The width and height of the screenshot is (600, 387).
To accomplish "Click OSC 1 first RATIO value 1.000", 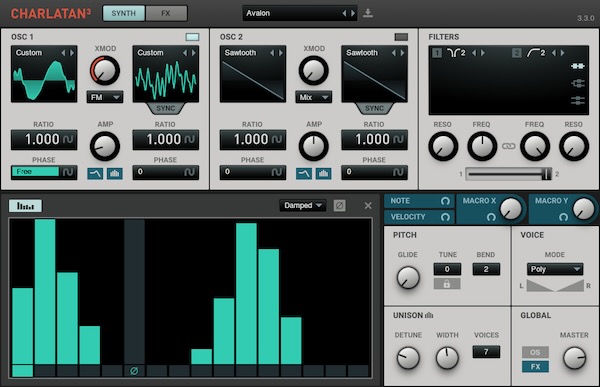I will (x=42, y=139).
